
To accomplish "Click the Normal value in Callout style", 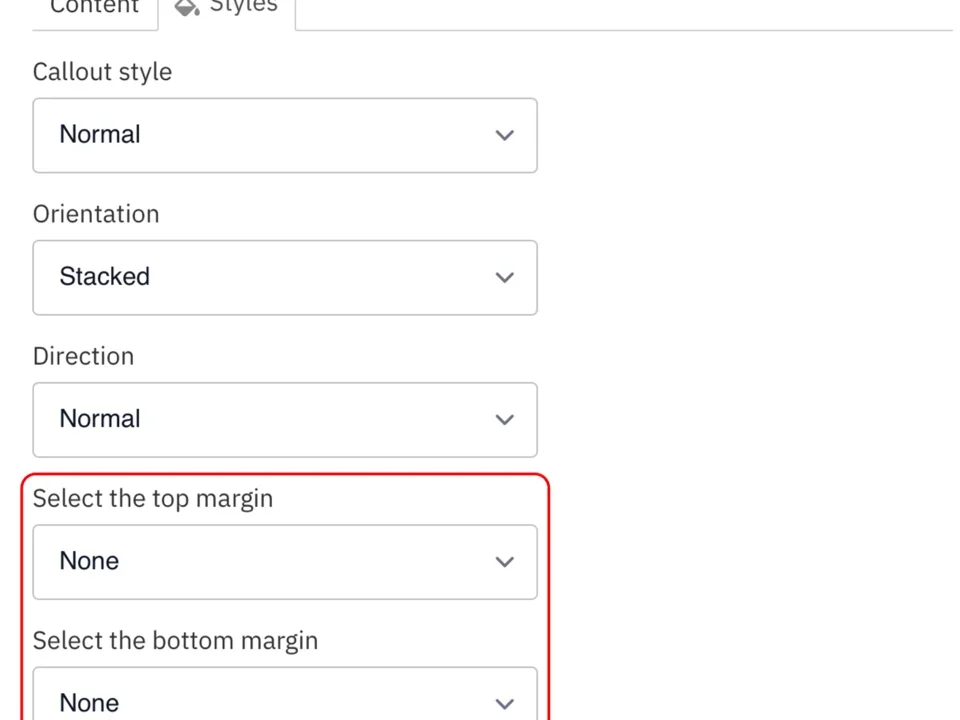I will pyautogui.click(x=99, y=134).
